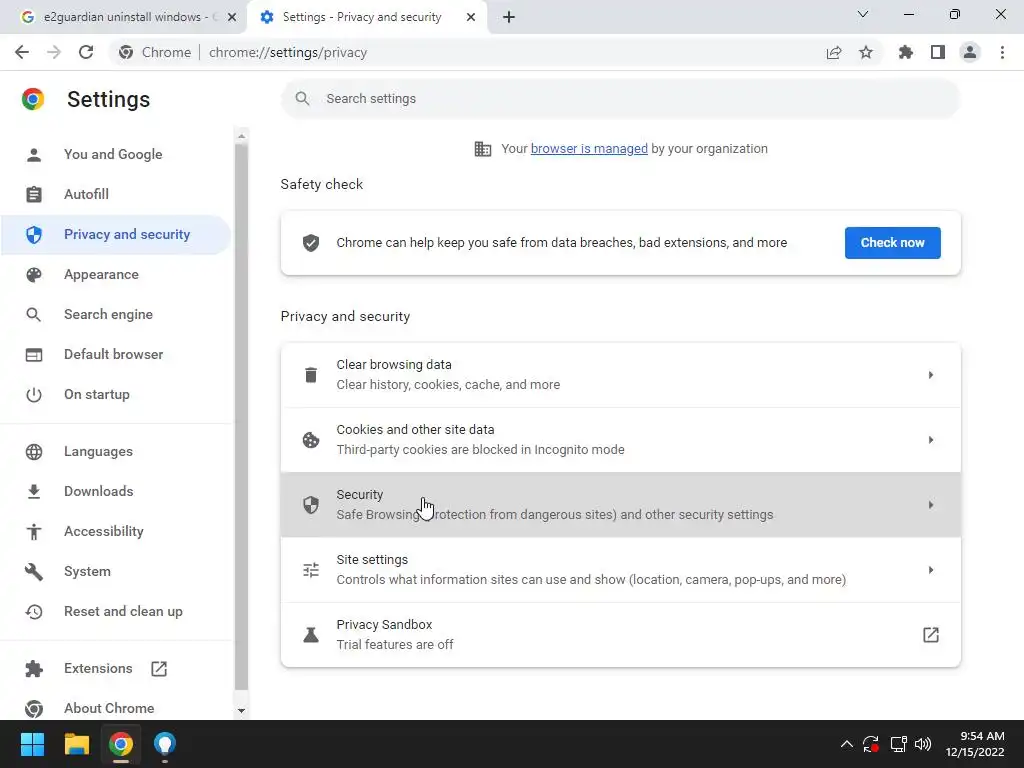Screen dimensions: 1024x768
Task: Click the sync tray icon with red dot
Action: [871, 744]
